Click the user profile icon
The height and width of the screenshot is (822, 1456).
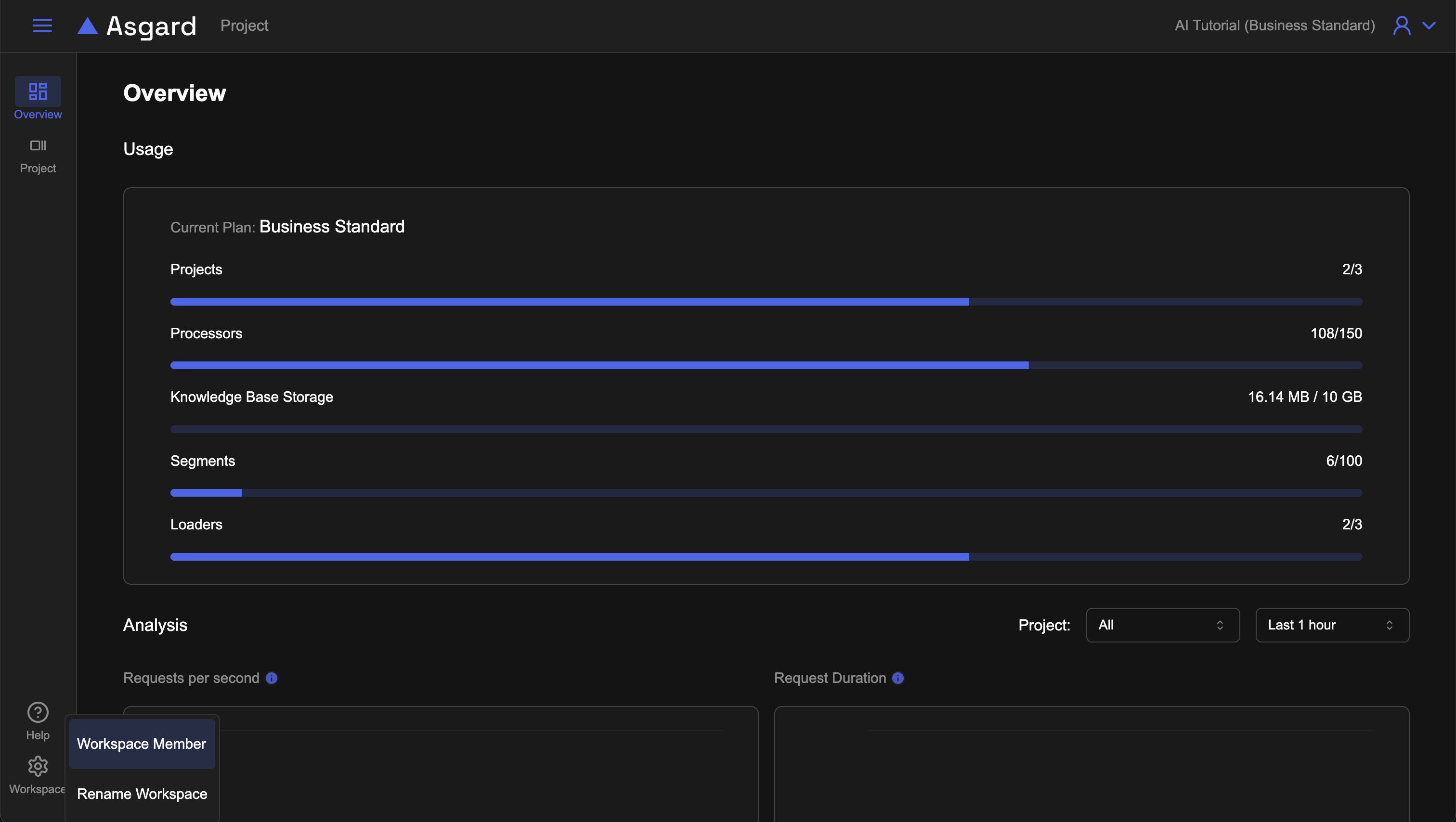click(1401, 26)
